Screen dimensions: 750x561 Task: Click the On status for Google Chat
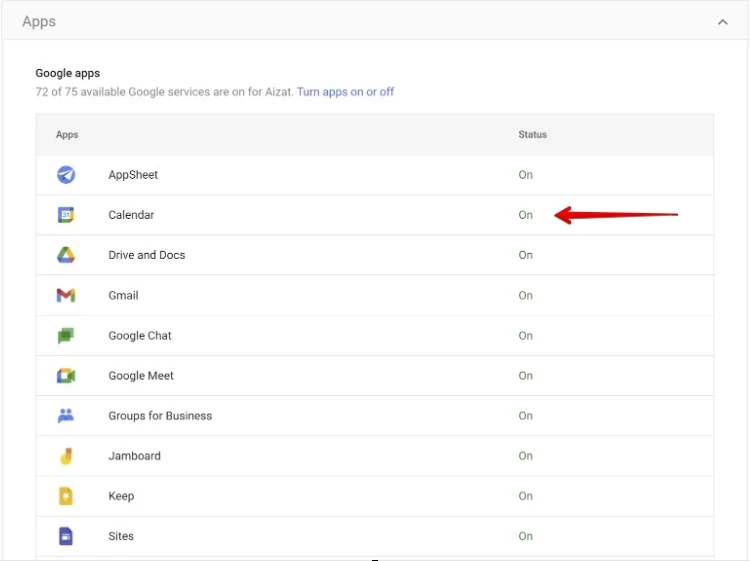coord(525,335)
